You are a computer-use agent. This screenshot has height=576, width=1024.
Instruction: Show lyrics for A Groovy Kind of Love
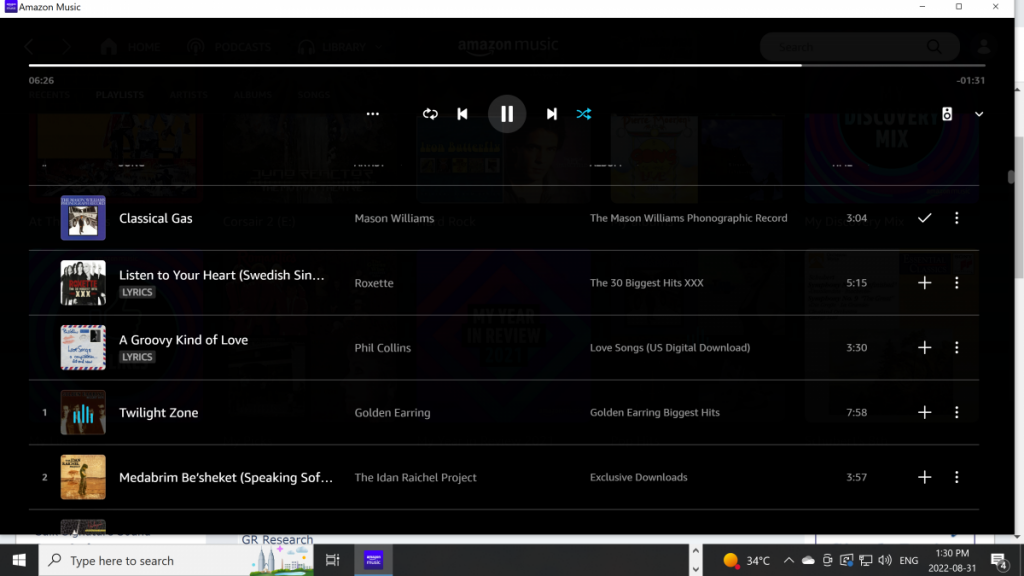(137, 357)
